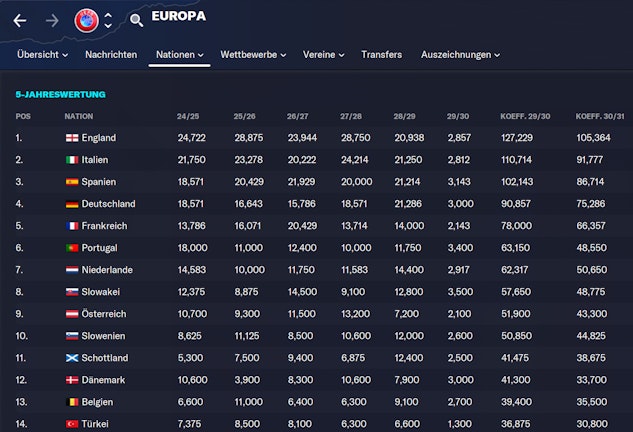Click the magnifying glass search icon
The height and width of the screenshot is (432, 633).
[136, 20]
